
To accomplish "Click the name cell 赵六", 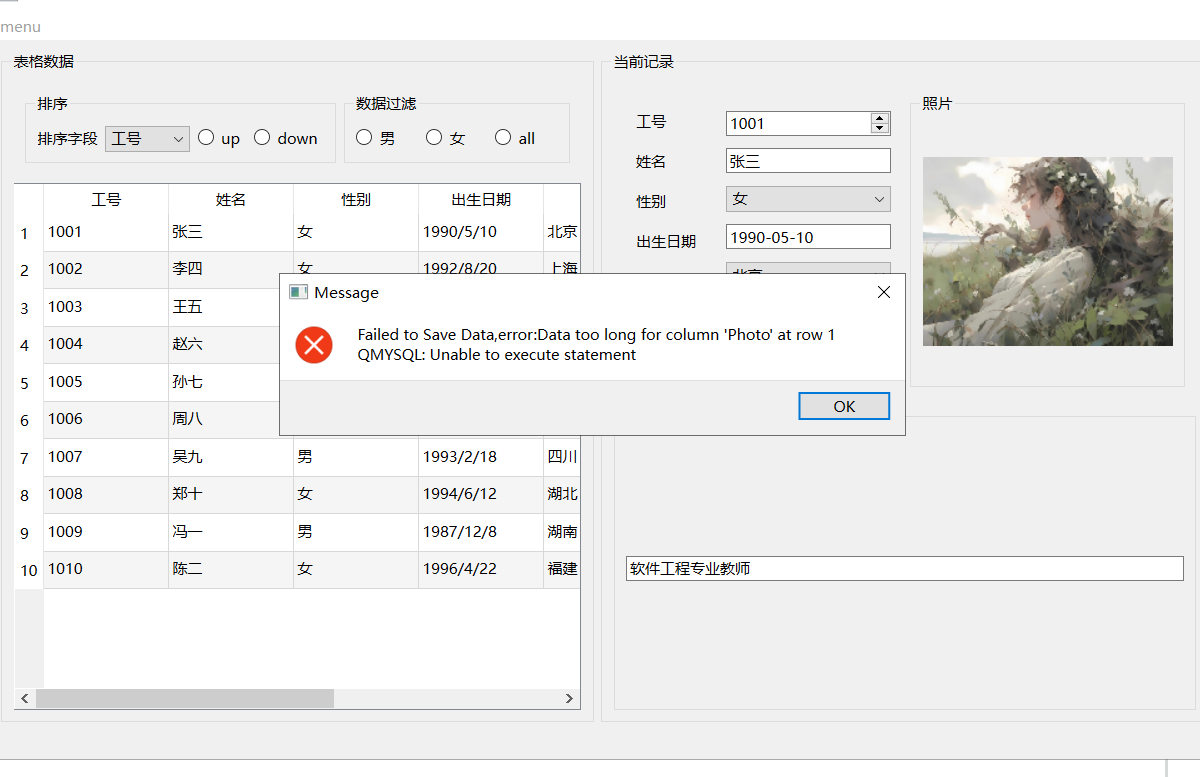I will click(x=224, y=344).
